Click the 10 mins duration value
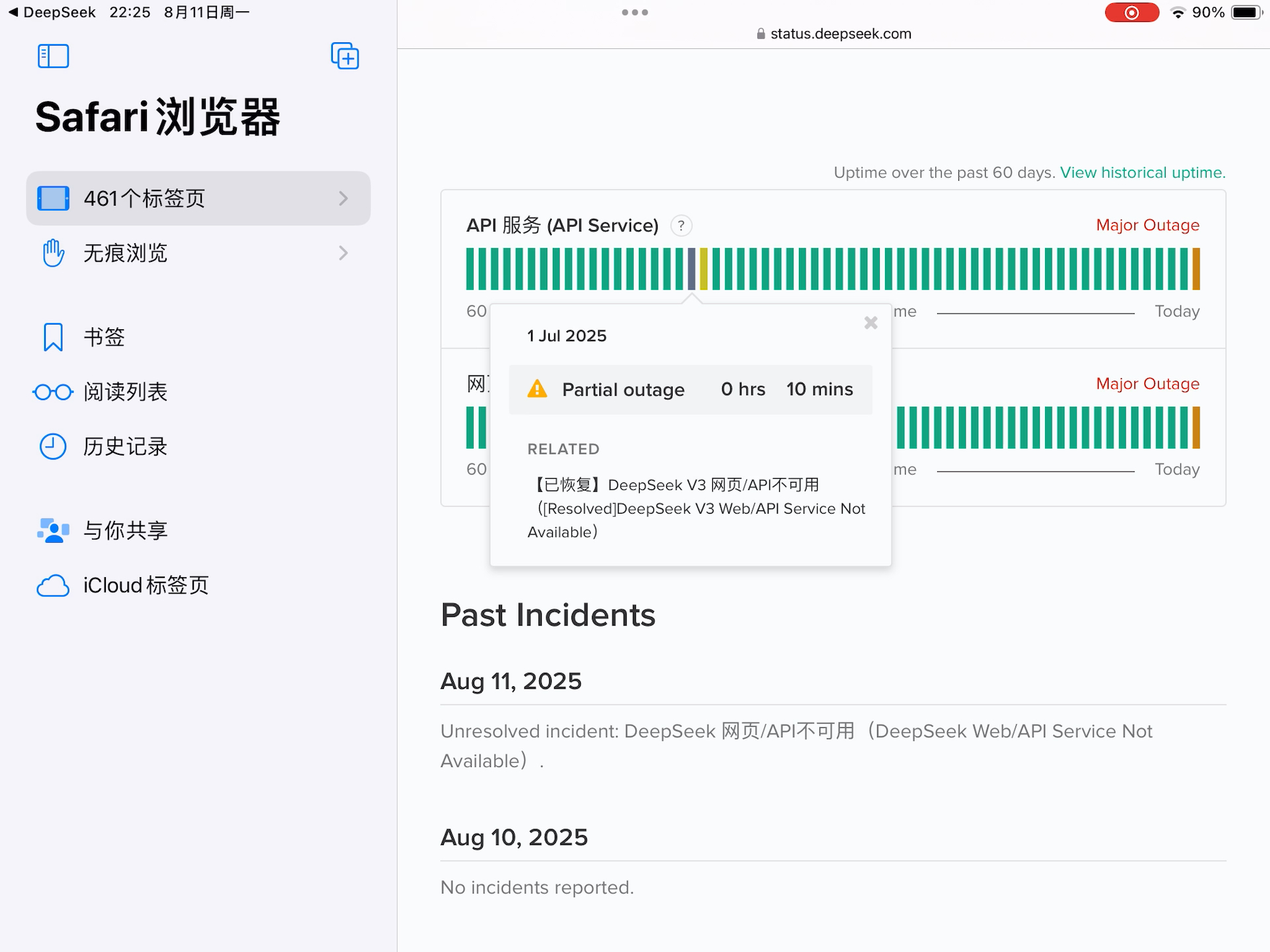Screen dimensions: 1270x952 click(x=820, y=389)
